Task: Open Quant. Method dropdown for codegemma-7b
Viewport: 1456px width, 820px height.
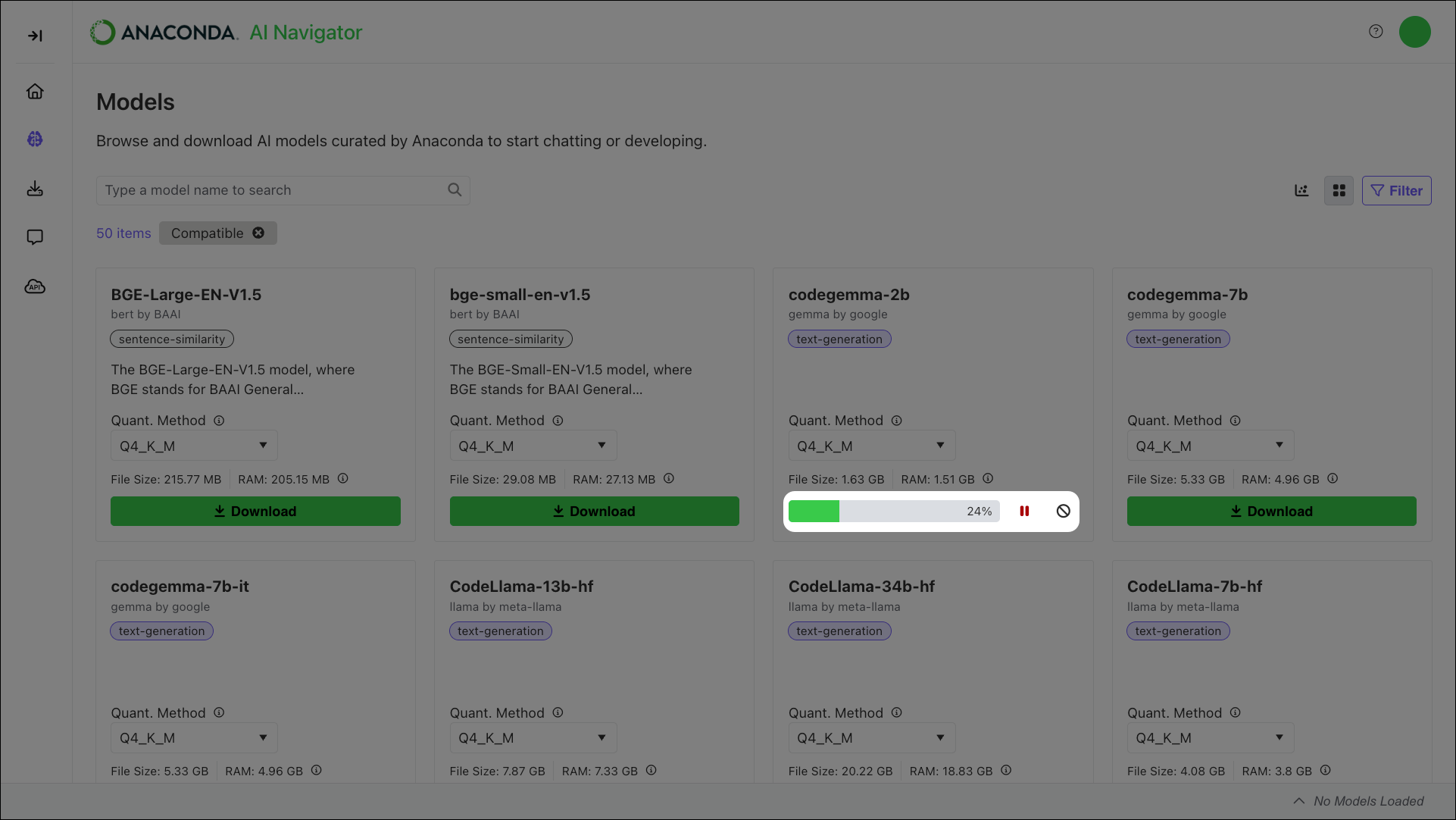Action: (x=1211, y=446)
